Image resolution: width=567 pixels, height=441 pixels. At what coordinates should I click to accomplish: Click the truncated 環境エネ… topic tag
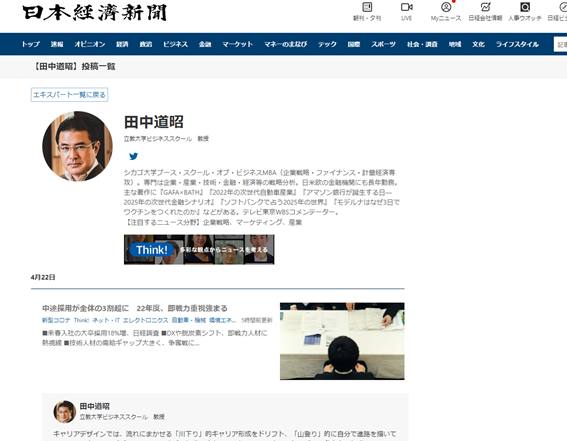pyautogui.click(x=223, y=320)
